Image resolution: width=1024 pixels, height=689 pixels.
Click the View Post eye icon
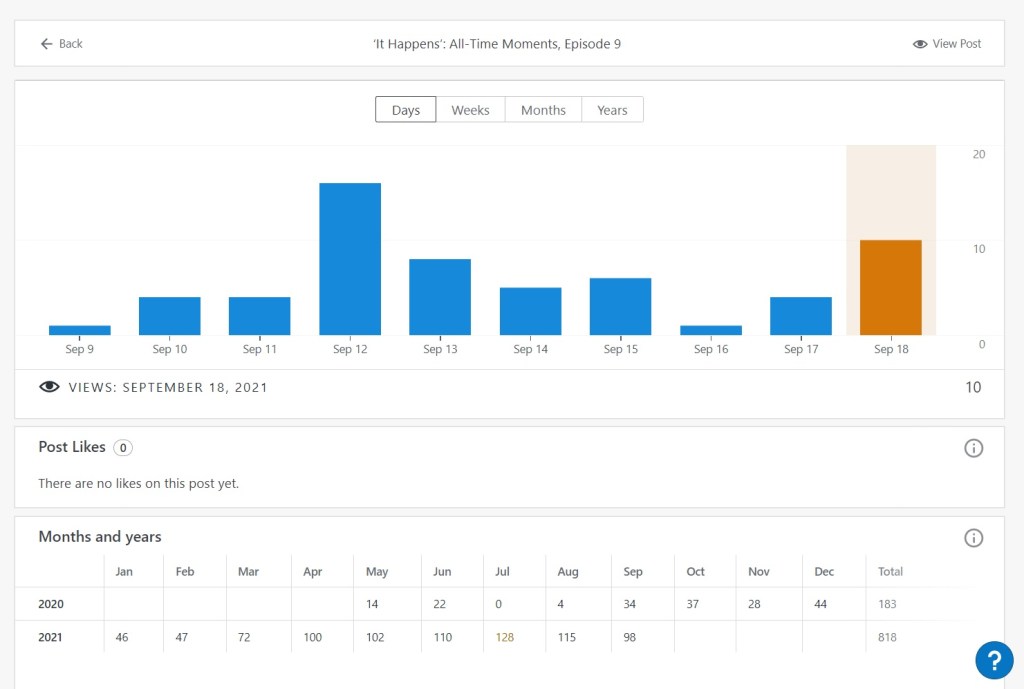[920, 44]
